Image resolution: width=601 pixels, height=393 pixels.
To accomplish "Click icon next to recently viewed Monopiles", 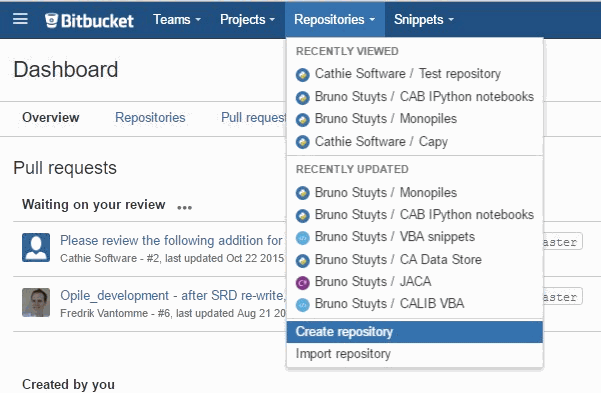I will (x=302, y=120).
